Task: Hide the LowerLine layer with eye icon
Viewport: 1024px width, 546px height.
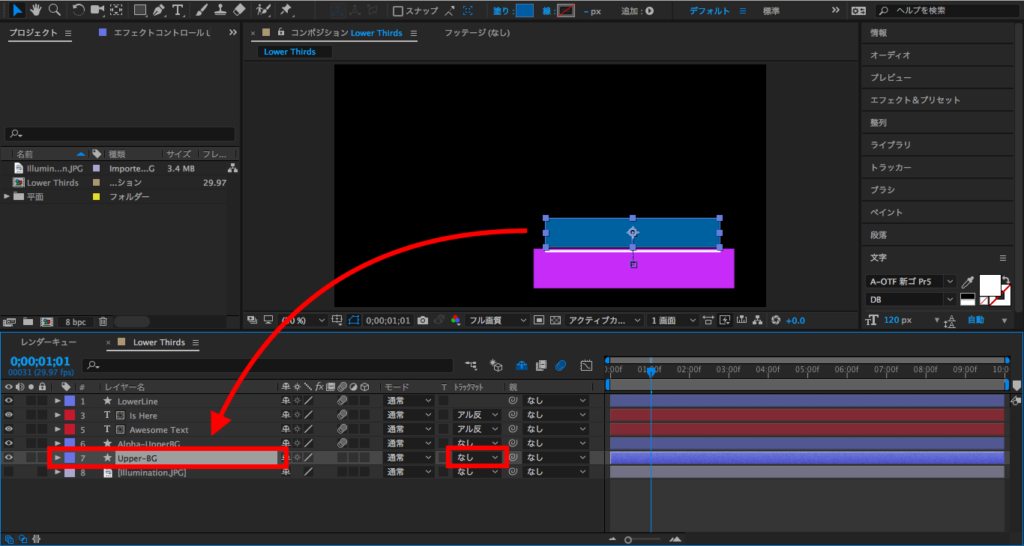Action: coord(8,401)
